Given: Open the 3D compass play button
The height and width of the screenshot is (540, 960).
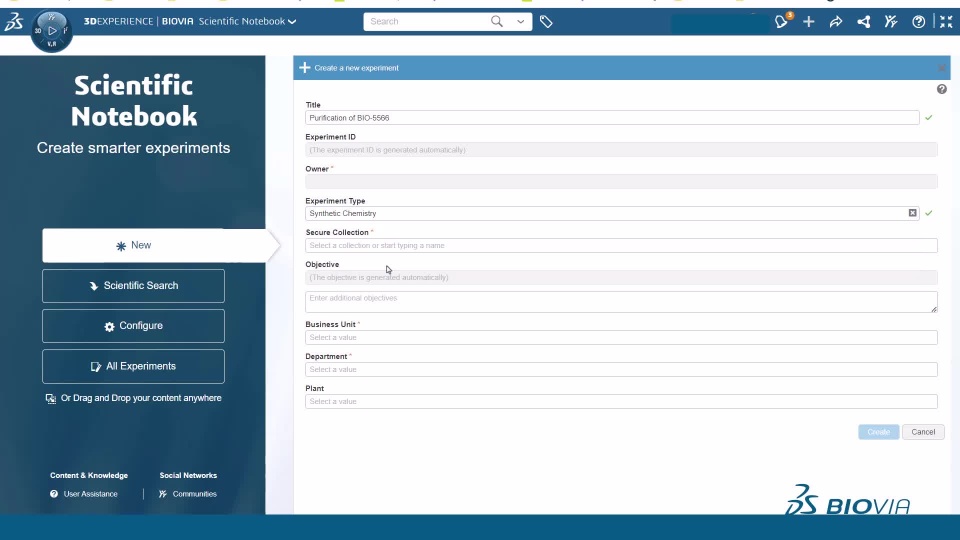Looking at the screenshot, I should pyautogui.click(x=52, y=30).
